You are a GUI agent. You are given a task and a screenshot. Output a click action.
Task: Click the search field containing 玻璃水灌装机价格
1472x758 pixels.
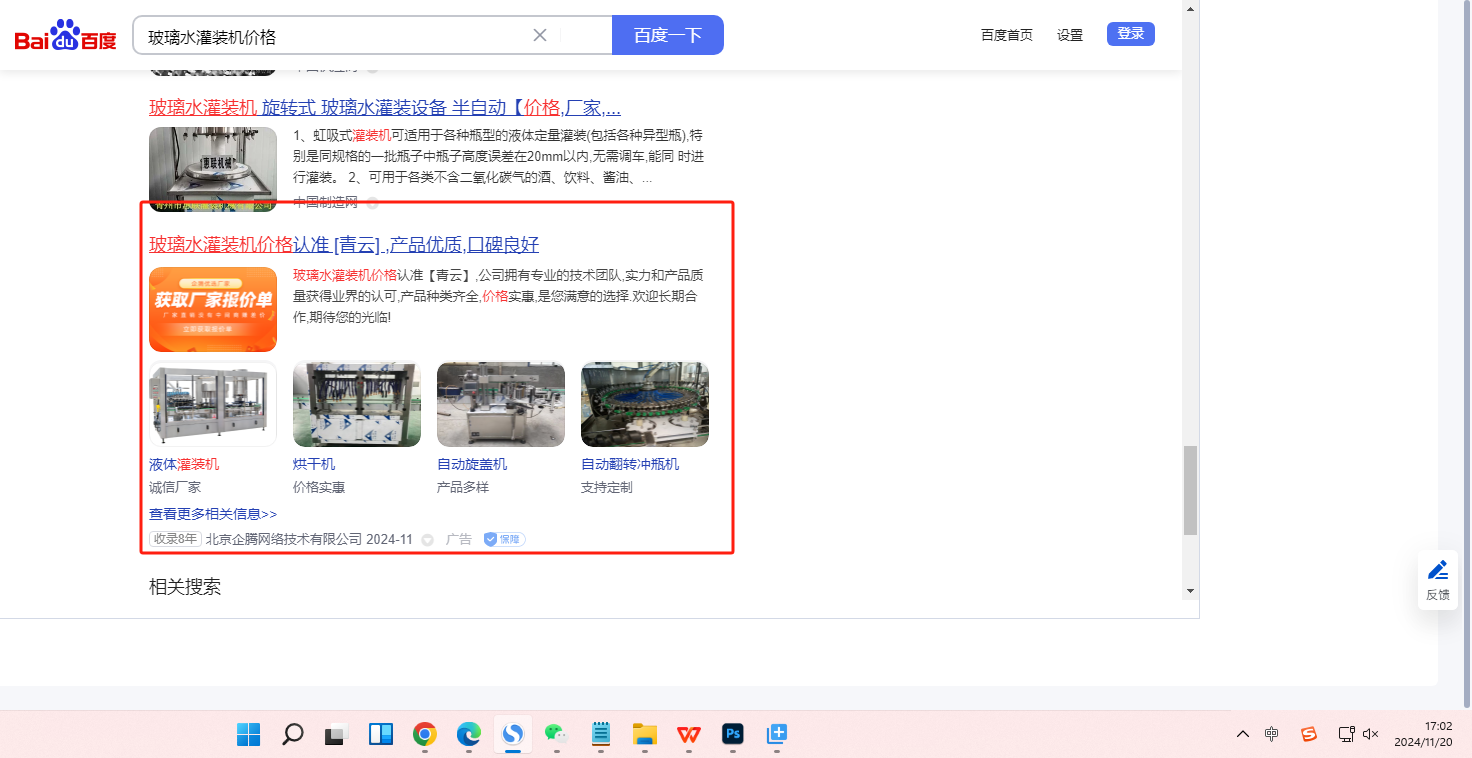tap(335, 36)
